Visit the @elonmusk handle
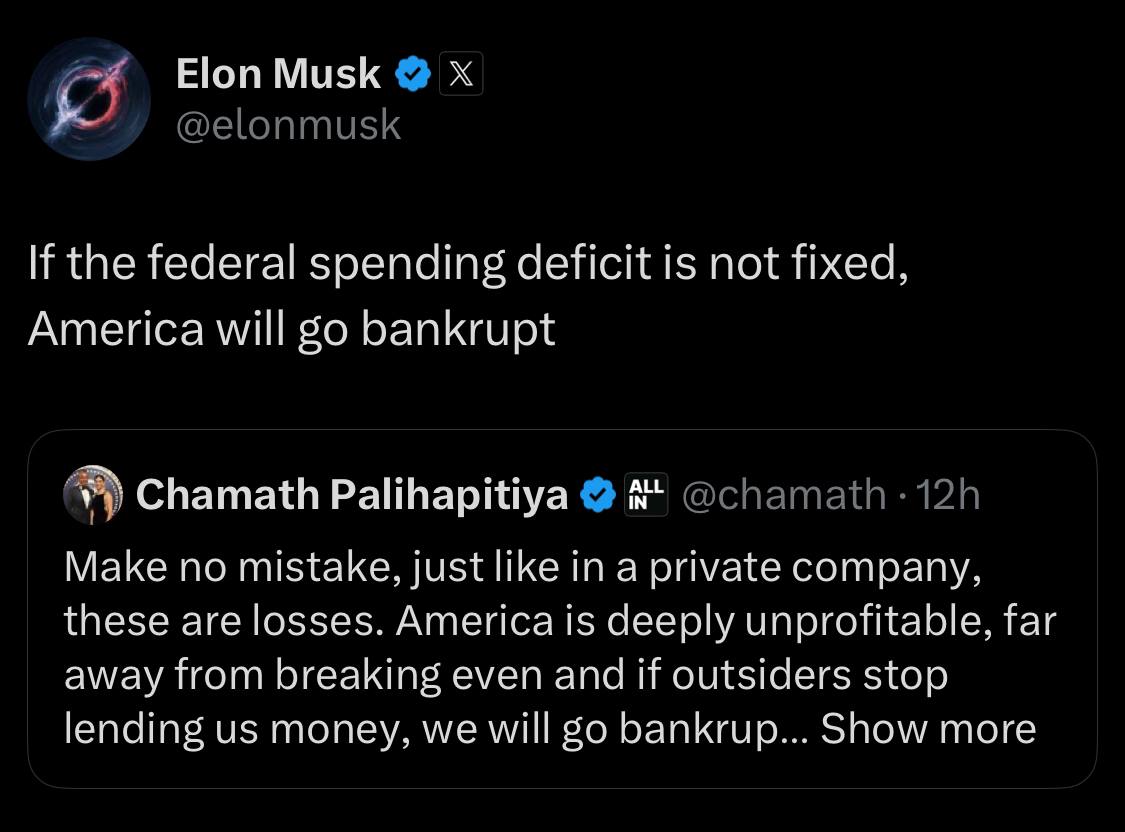The width and height of the screenshot is (1125, 832). click(288, 125)
